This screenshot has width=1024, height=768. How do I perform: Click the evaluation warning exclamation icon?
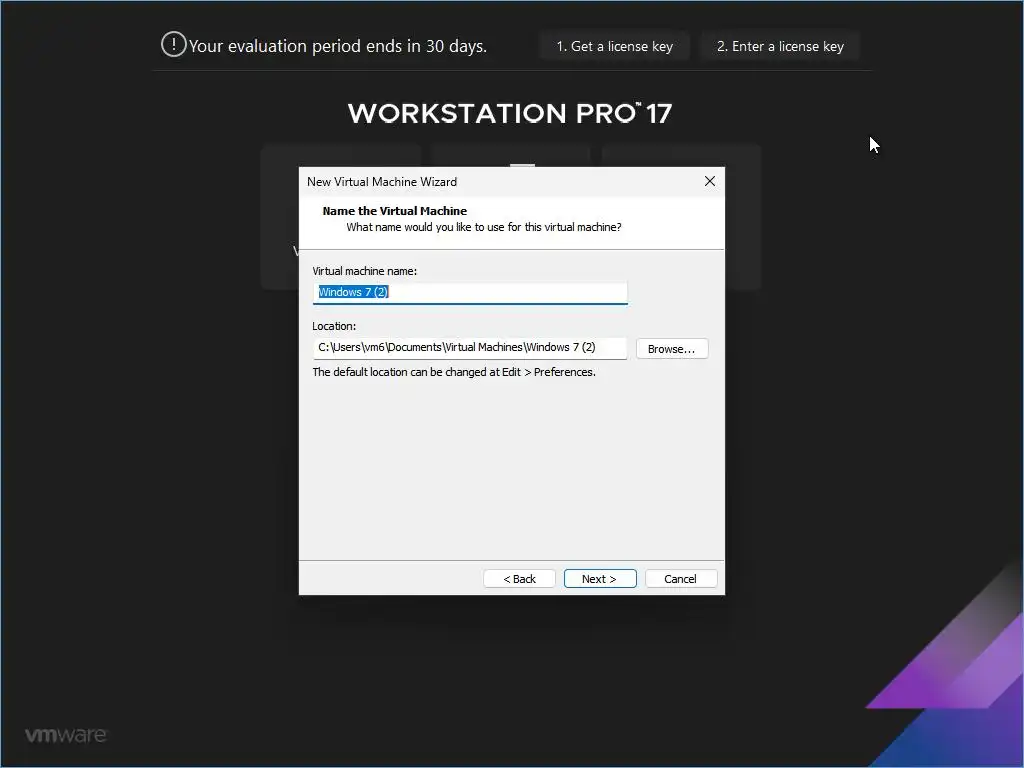tap(174, 45)
